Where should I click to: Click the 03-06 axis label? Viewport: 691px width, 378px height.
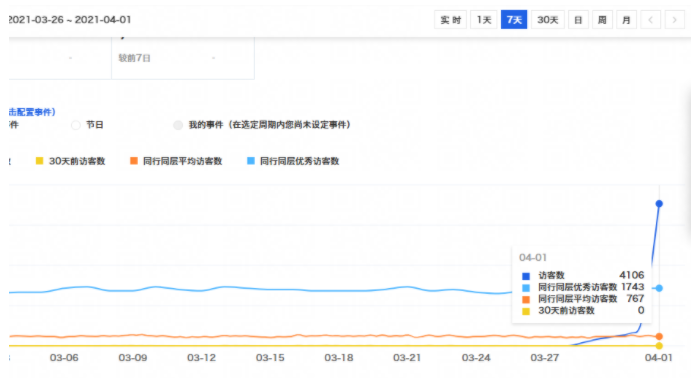[x=64, y=358]
